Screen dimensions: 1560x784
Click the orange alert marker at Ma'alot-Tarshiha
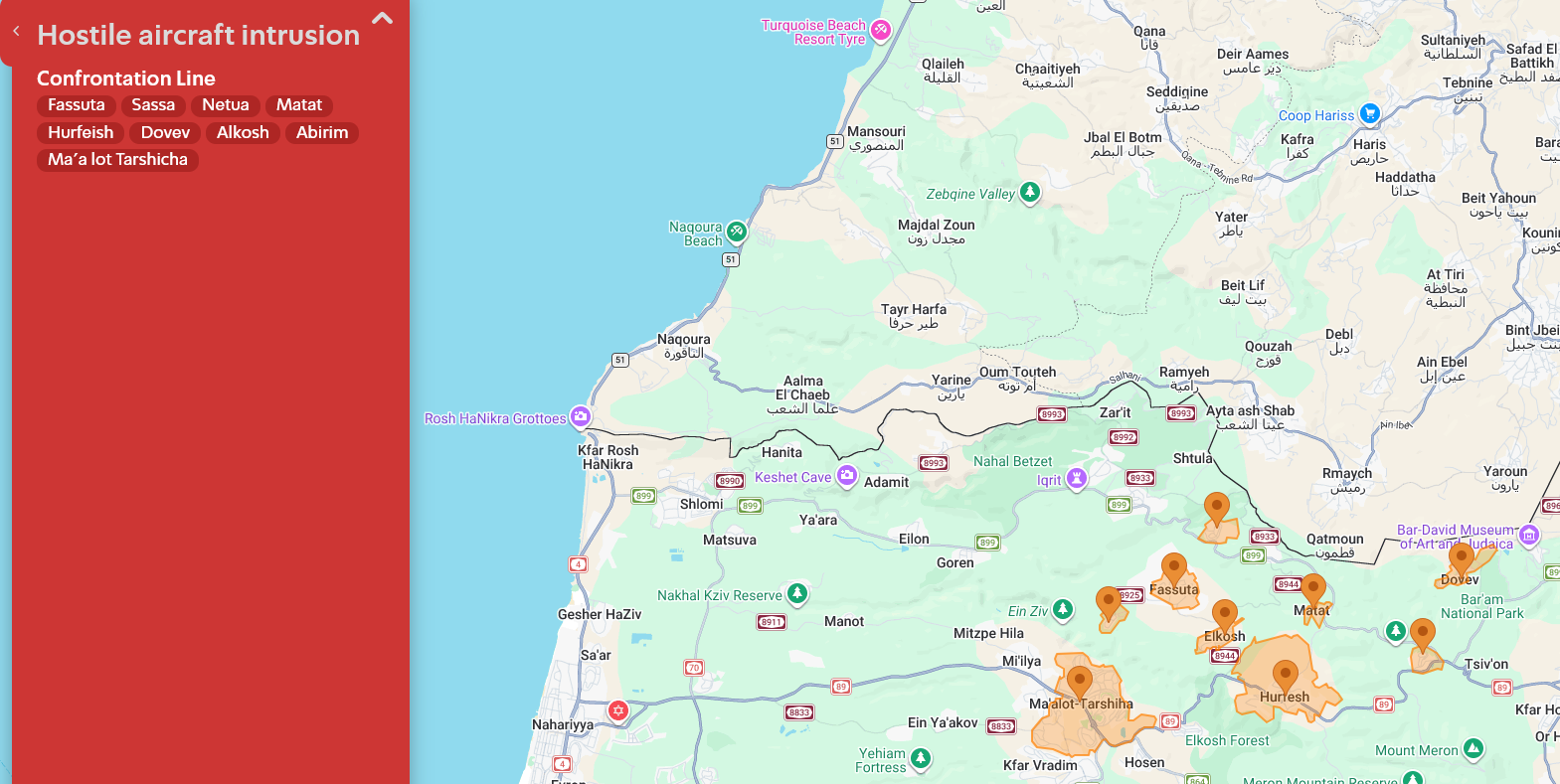coord(1080,683)
